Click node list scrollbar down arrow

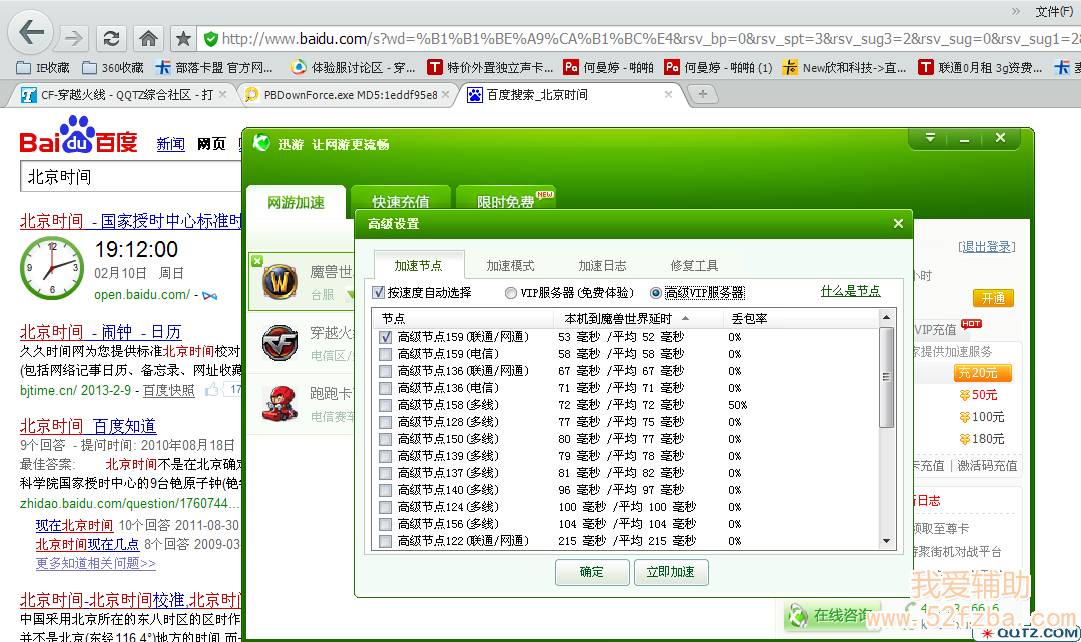887,541
